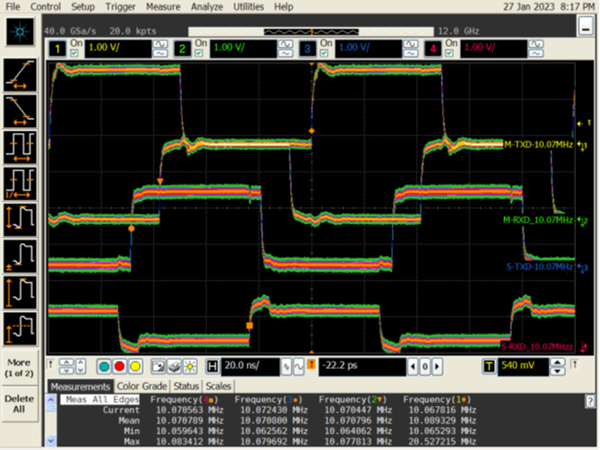Open the Measure menu
The height and width of the screenshot is (450, 600).
click(163, 7)
